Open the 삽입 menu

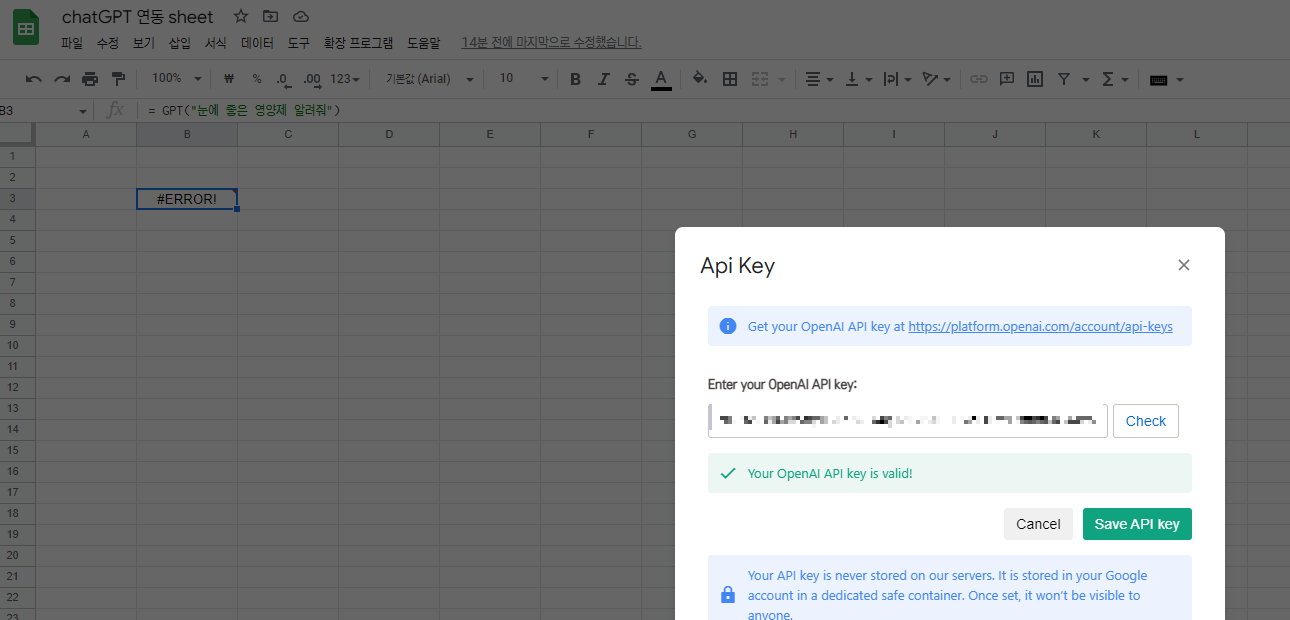(x=180, y=43)
